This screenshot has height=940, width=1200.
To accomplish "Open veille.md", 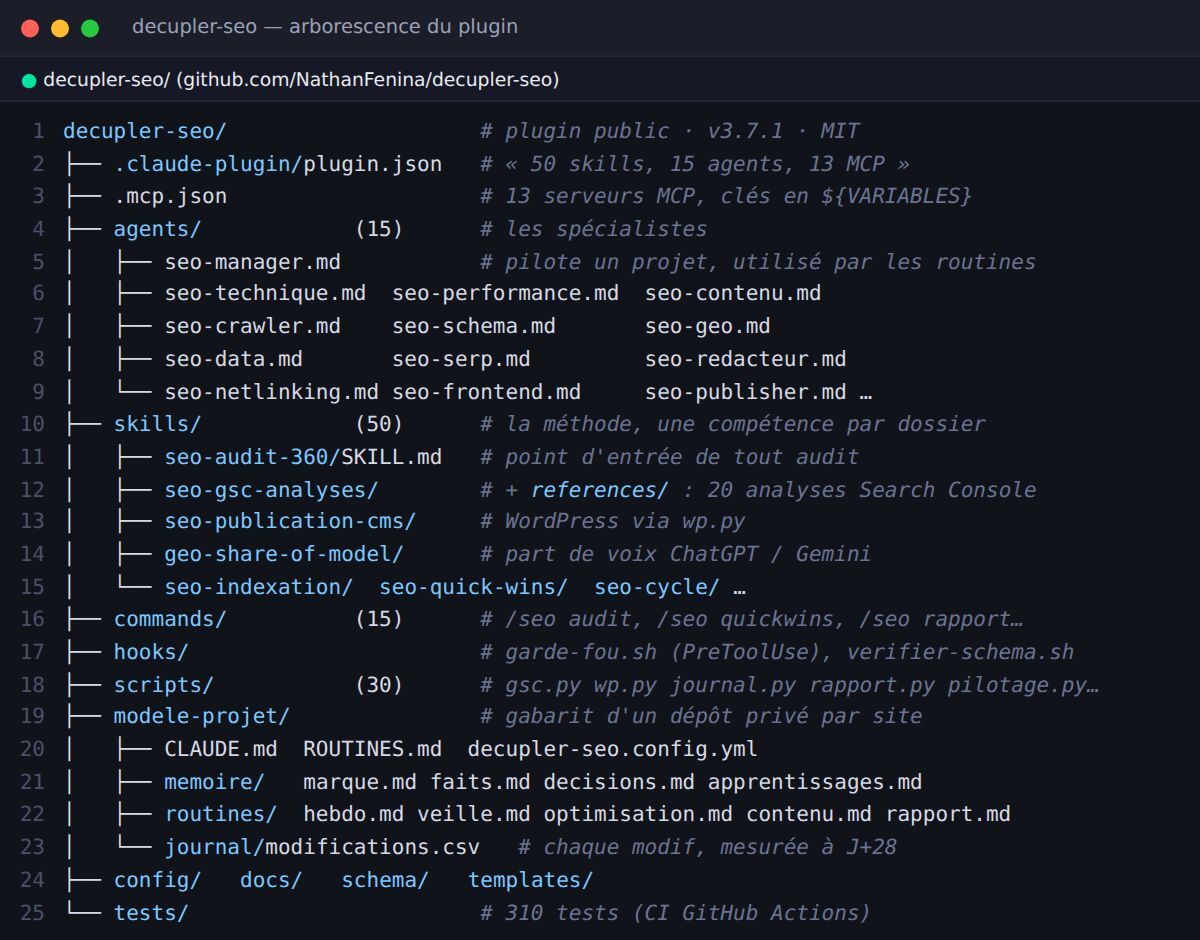I will tap(473, 814).
